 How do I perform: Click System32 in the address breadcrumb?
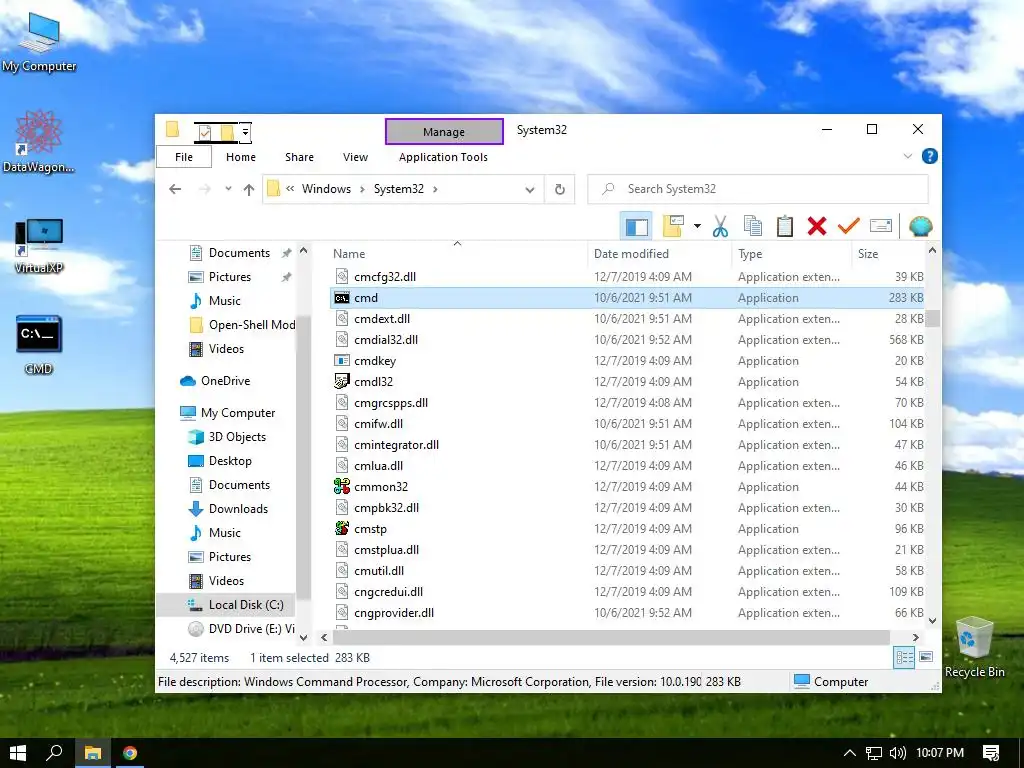398,189
